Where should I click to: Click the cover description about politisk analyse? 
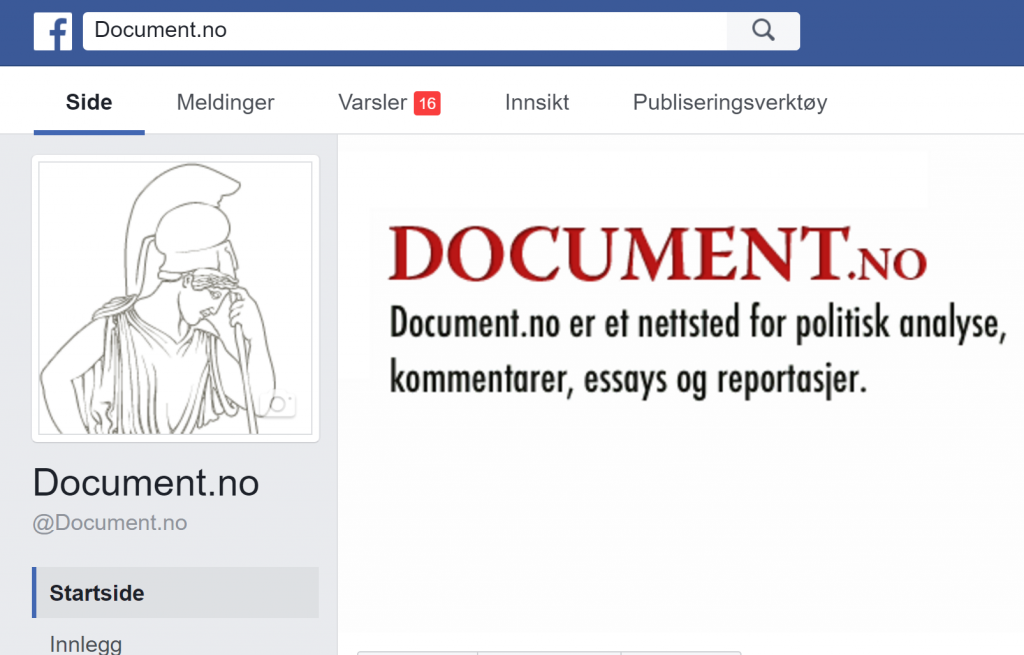point(690,352)
